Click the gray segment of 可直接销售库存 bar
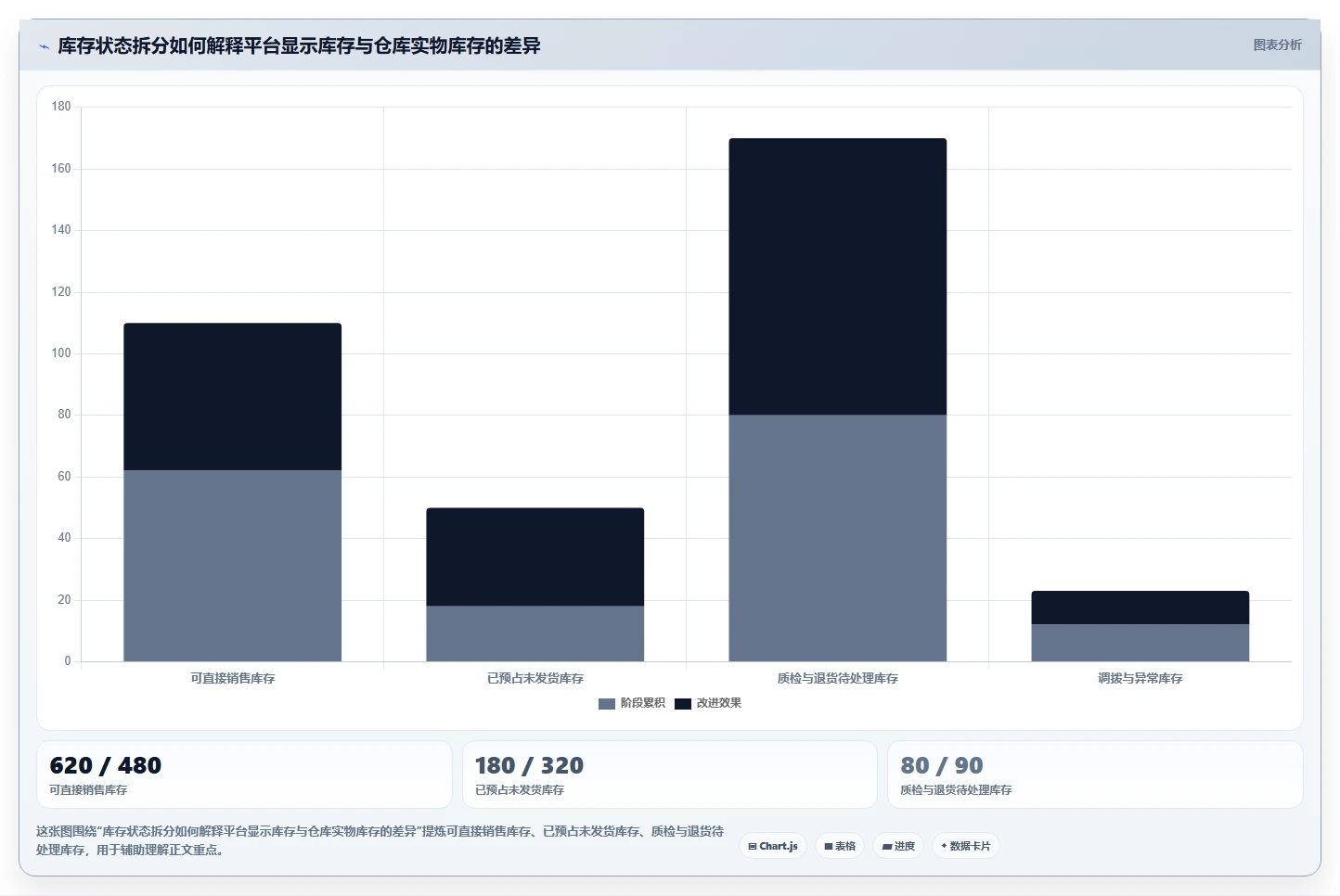The width and height of the screenshot is (1340, 896). (233, 566)
